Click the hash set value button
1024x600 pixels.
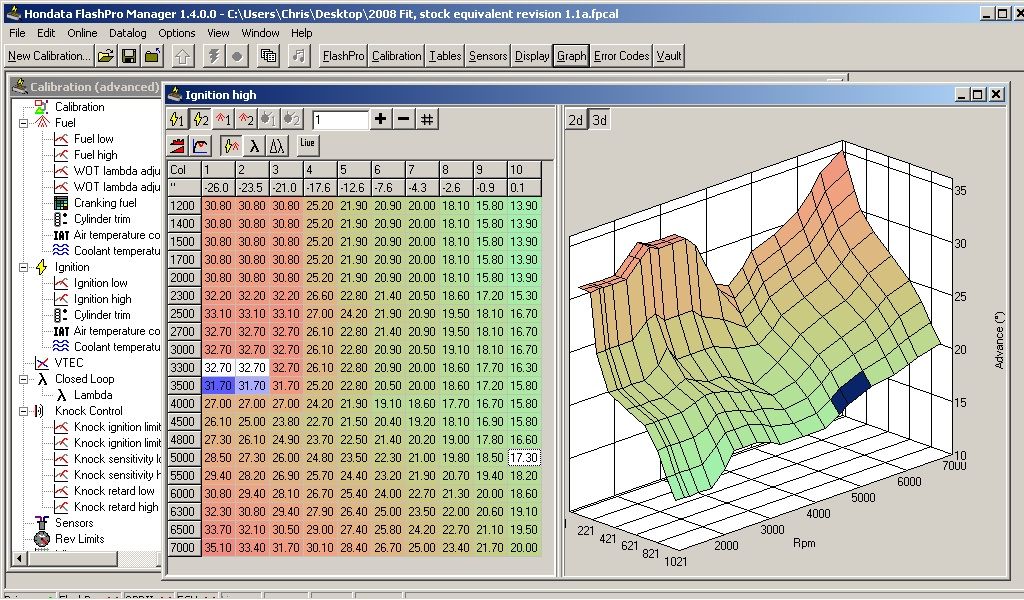coord(426,119)
